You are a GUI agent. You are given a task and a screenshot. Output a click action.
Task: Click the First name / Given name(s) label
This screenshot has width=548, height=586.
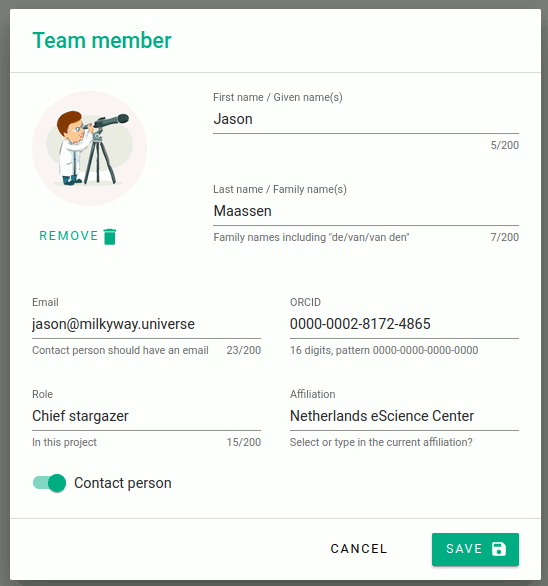point(278,97)
